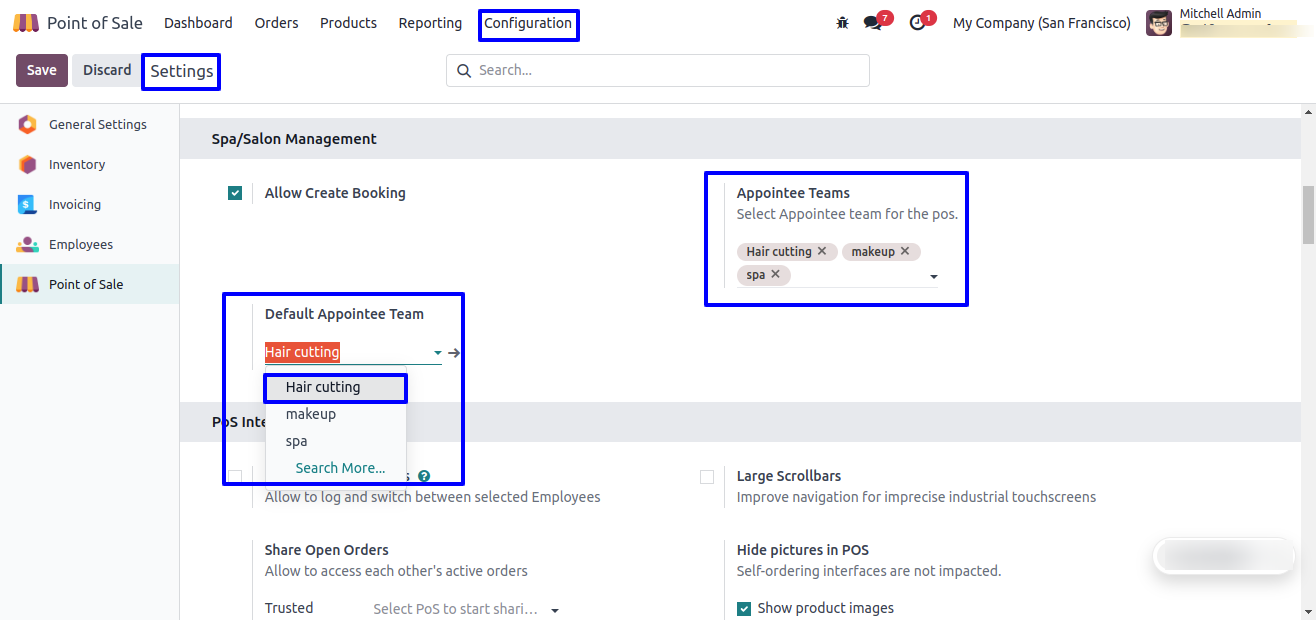Click the help icon beside Employees setting
The height and width of the screenshot is (620, 1316).
424,477
